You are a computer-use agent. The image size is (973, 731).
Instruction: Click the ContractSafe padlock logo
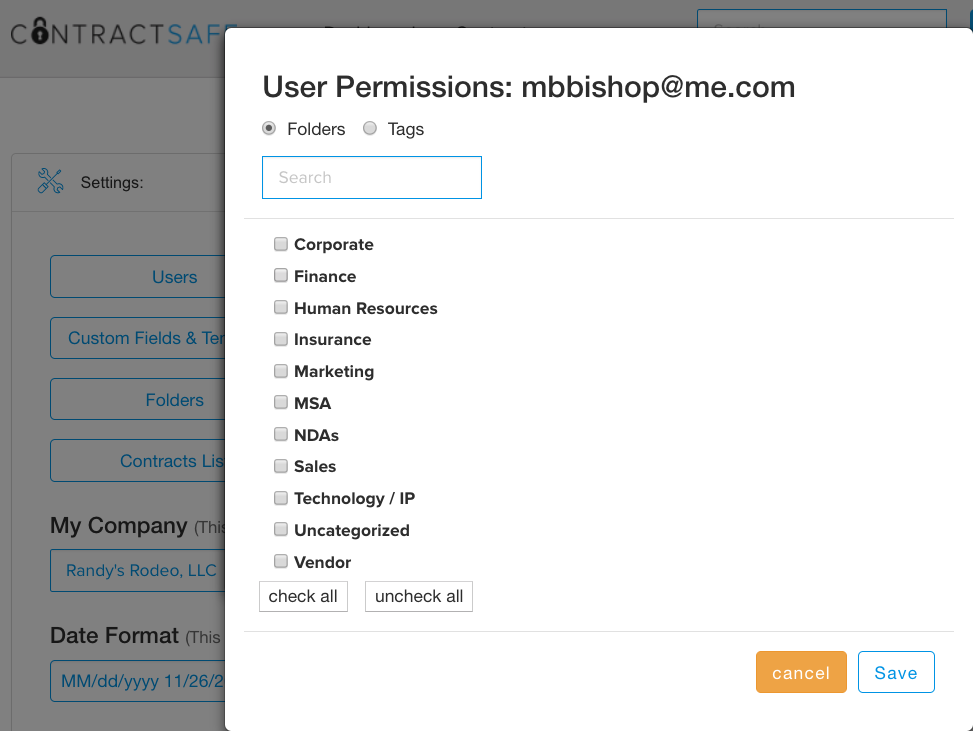40,33
